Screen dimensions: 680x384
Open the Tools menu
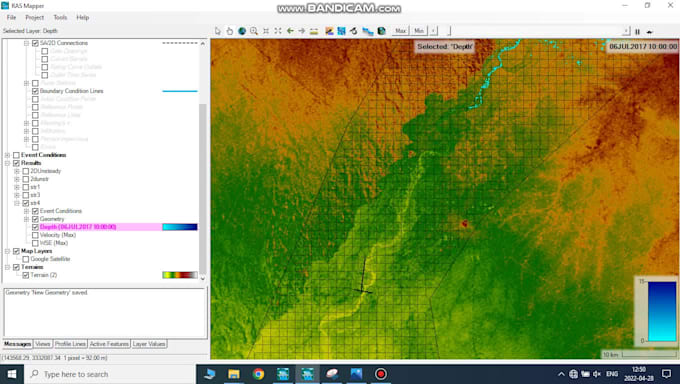tap(60, 17)
